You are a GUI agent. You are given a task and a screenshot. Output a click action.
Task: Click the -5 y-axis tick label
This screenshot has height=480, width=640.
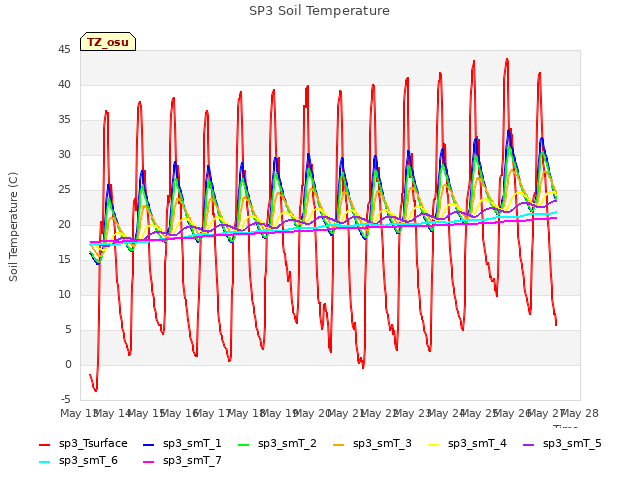(x=66, y=399)
